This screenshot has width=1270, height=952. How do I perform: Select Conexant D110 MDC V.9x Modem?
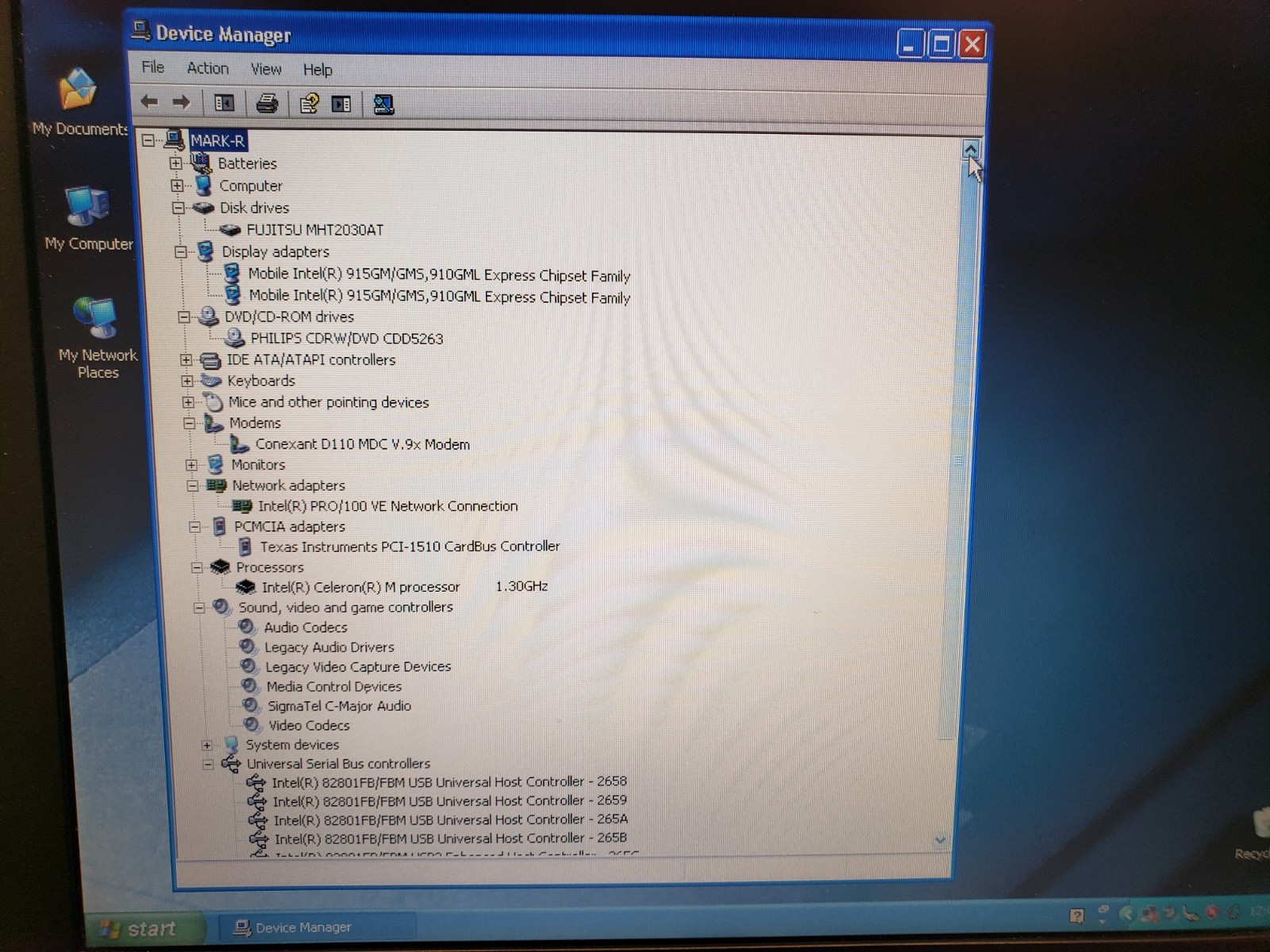362,444
